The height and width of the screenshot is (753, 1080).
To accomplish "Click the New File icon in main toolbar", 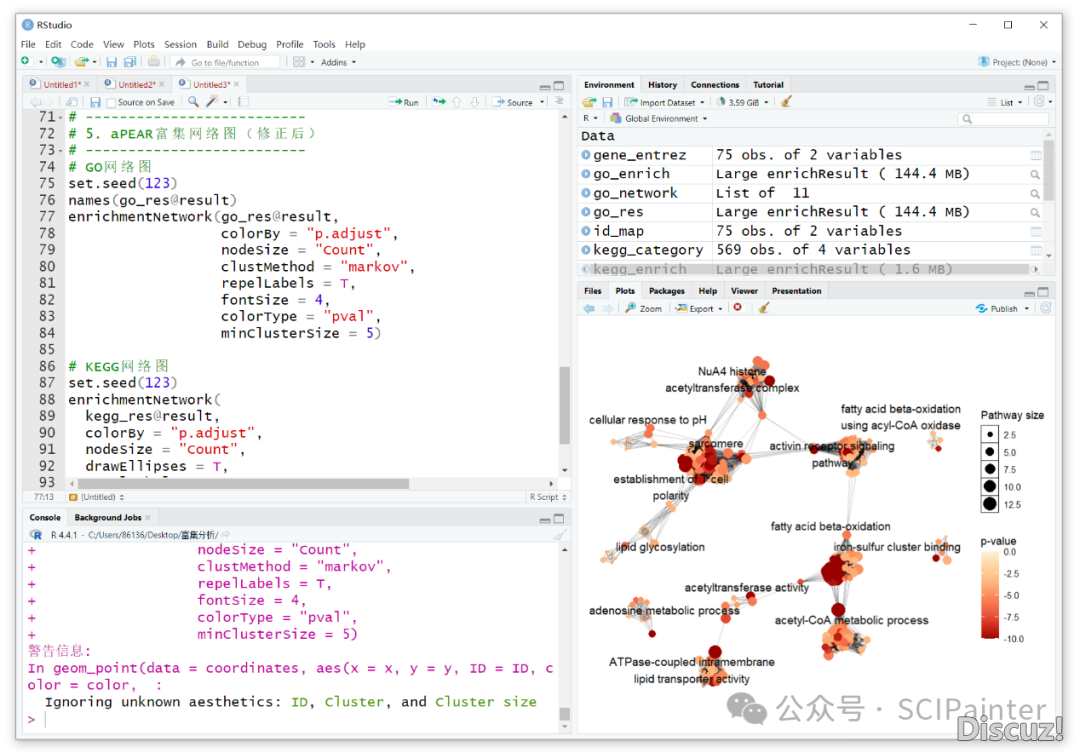I will [25, 62].
